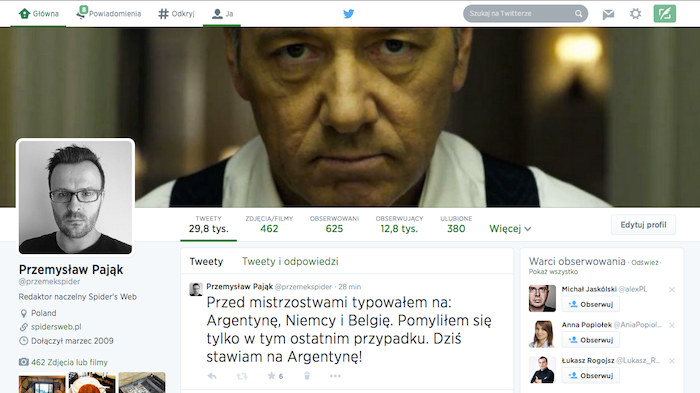Open the Odkryj discover tab

176,14
